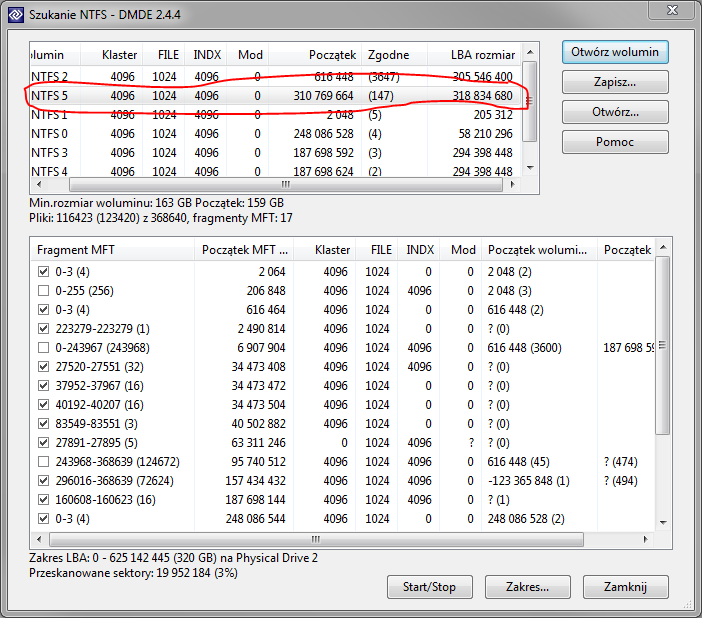The width and height of the screenshot is (702, 618).
Task: Toggle checkbox for 0-3 (4) at 248 086 544
Action: [x=43, y=519]
